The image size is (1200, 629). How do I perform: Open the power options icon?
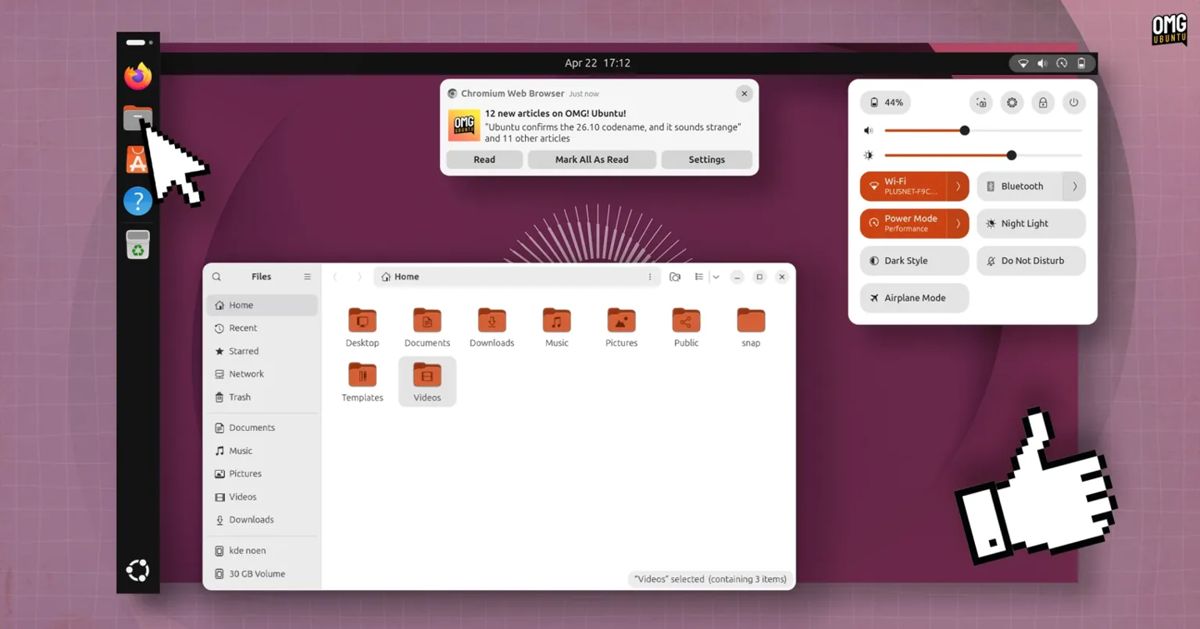tap(1074, 102)
